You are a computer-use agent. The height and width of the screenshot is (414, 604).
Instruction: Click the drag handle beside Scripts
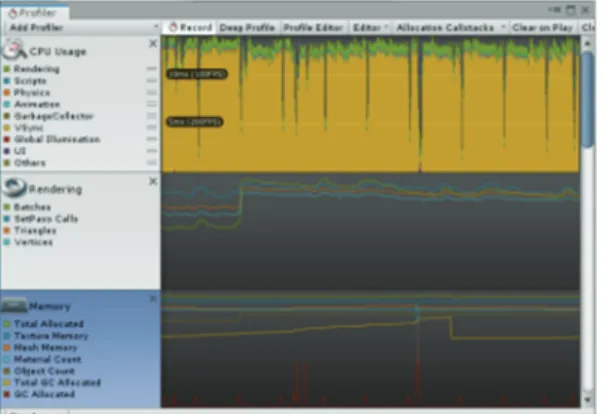click(152, 80)
